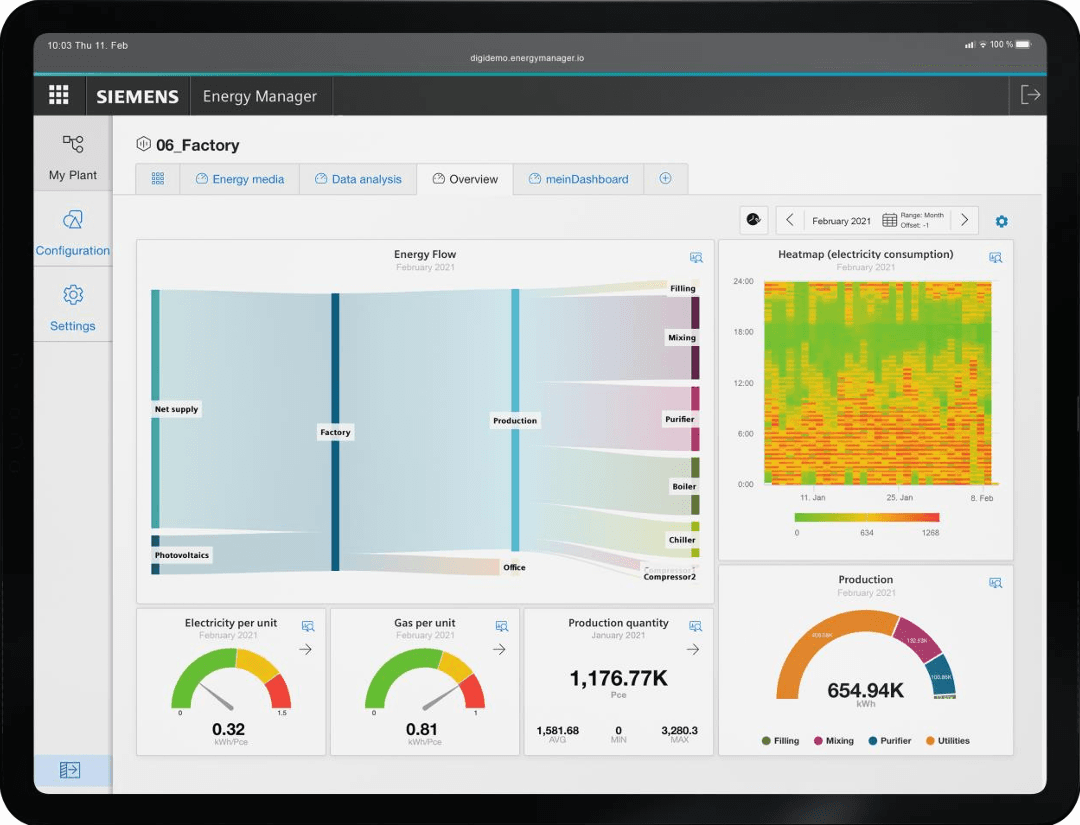The image size is (1080, 825).
Task: Open Heatmap chart details icon
Action: (995, 257)
